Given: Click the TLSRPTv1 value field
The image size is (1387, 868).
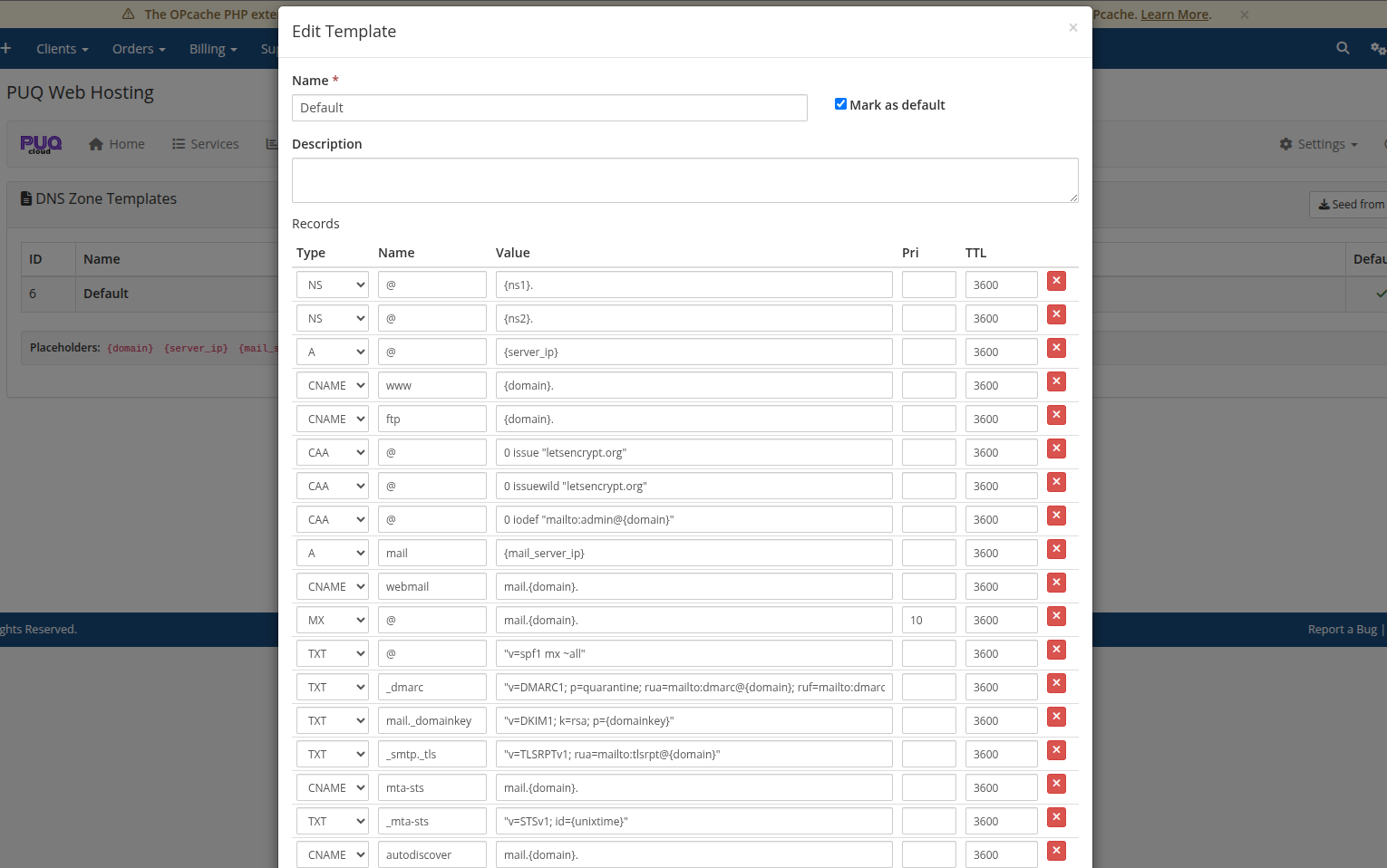Looking at the screenshot, I should pos(694,754).
